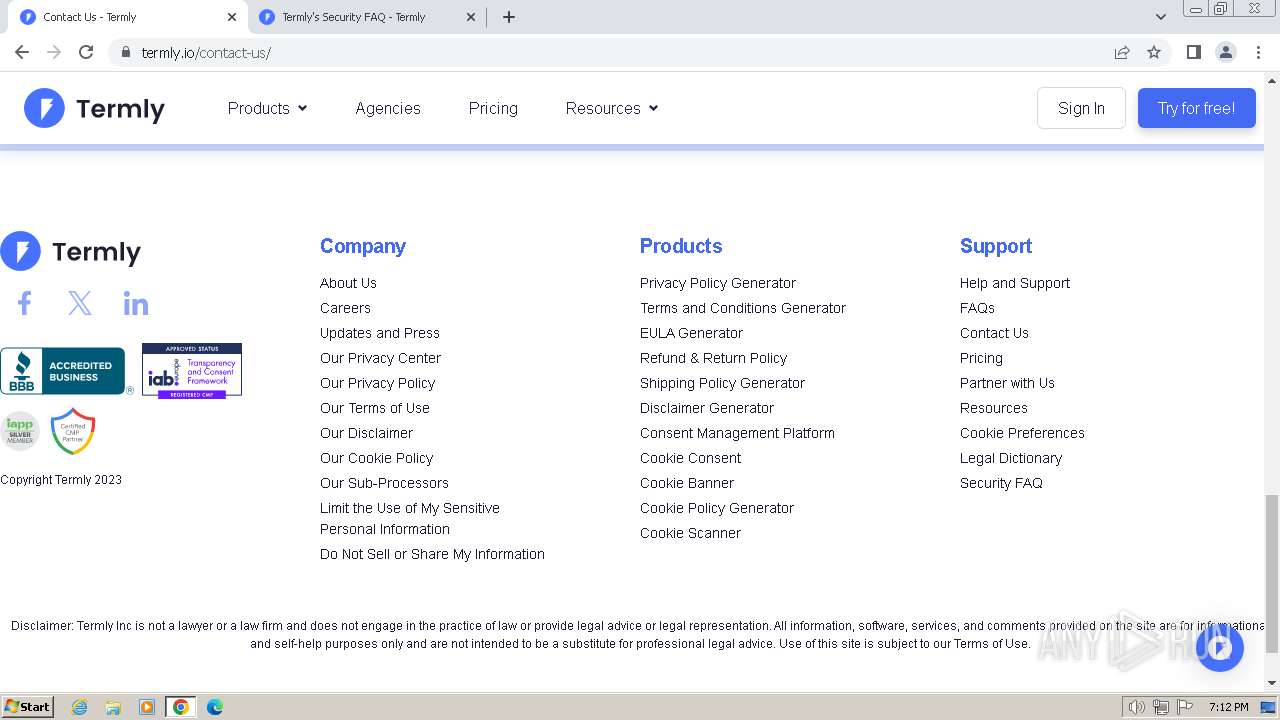The image size is (1280, 720).
Task: Open Our Sub-Processors link
Action: tap(384, 483)
